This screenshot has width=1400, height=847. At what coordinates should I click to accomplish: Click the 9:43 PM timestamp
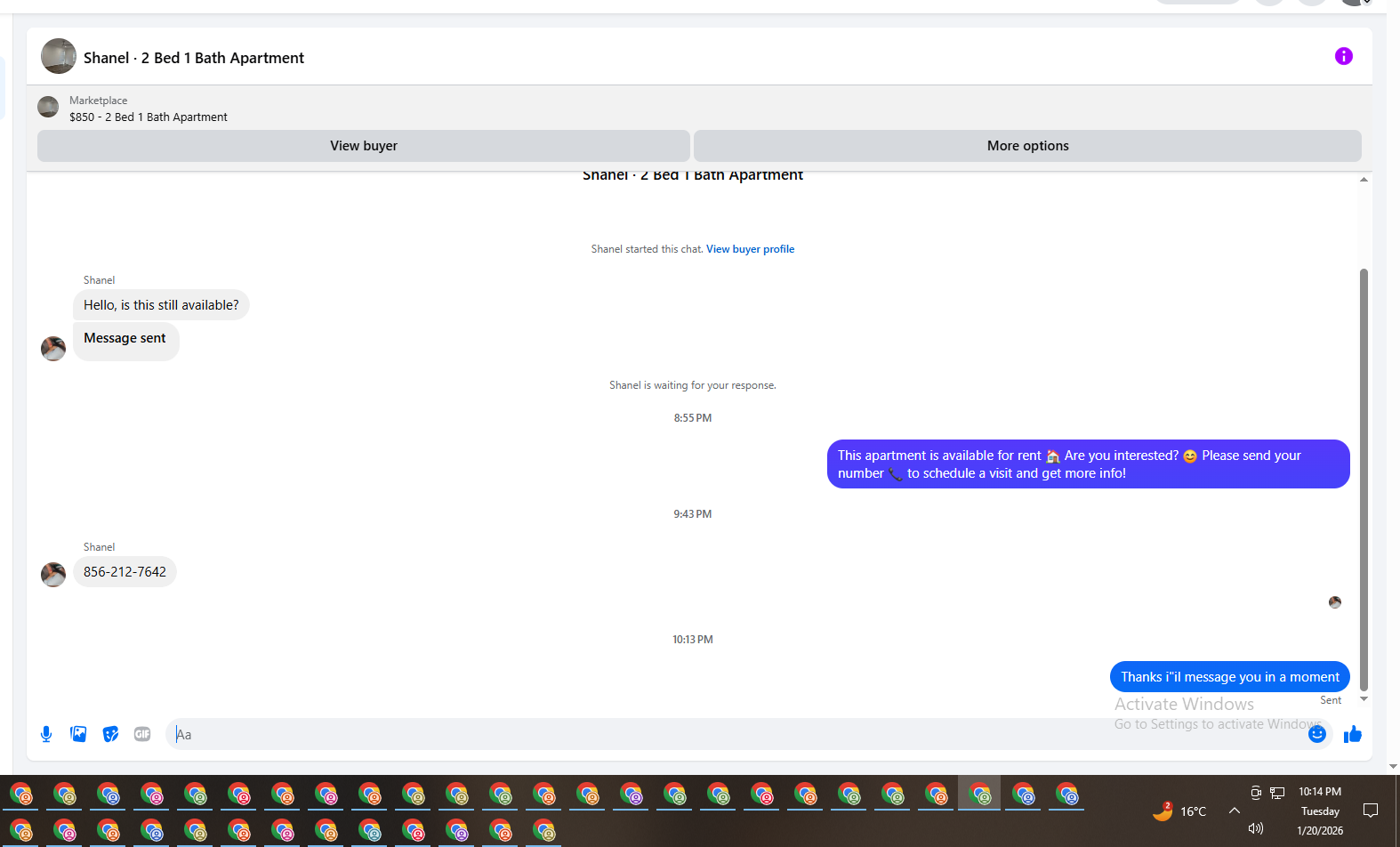693,514
